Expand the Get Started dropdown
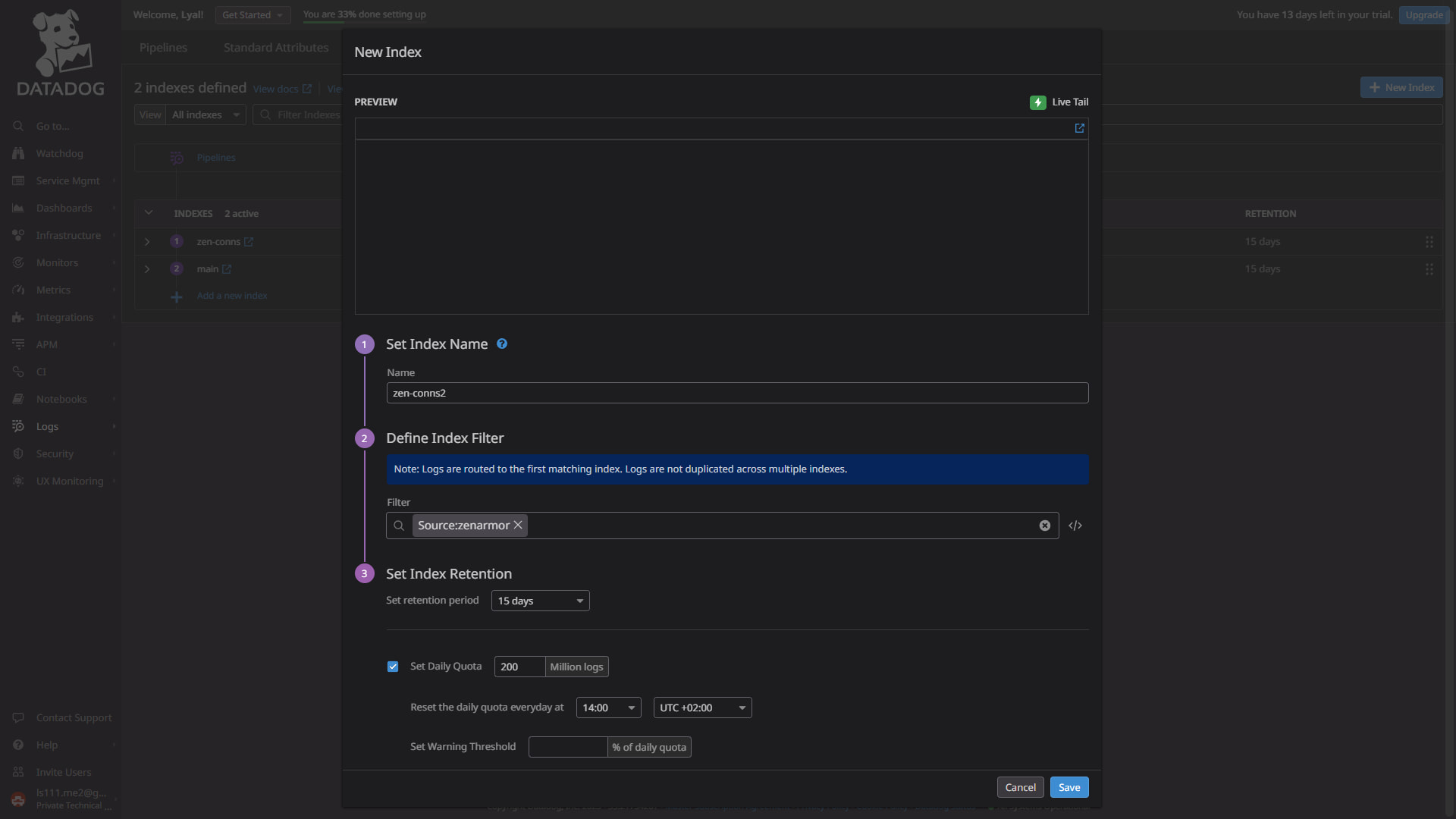The width and height of the screenshot is (1456, 819). 253,14
